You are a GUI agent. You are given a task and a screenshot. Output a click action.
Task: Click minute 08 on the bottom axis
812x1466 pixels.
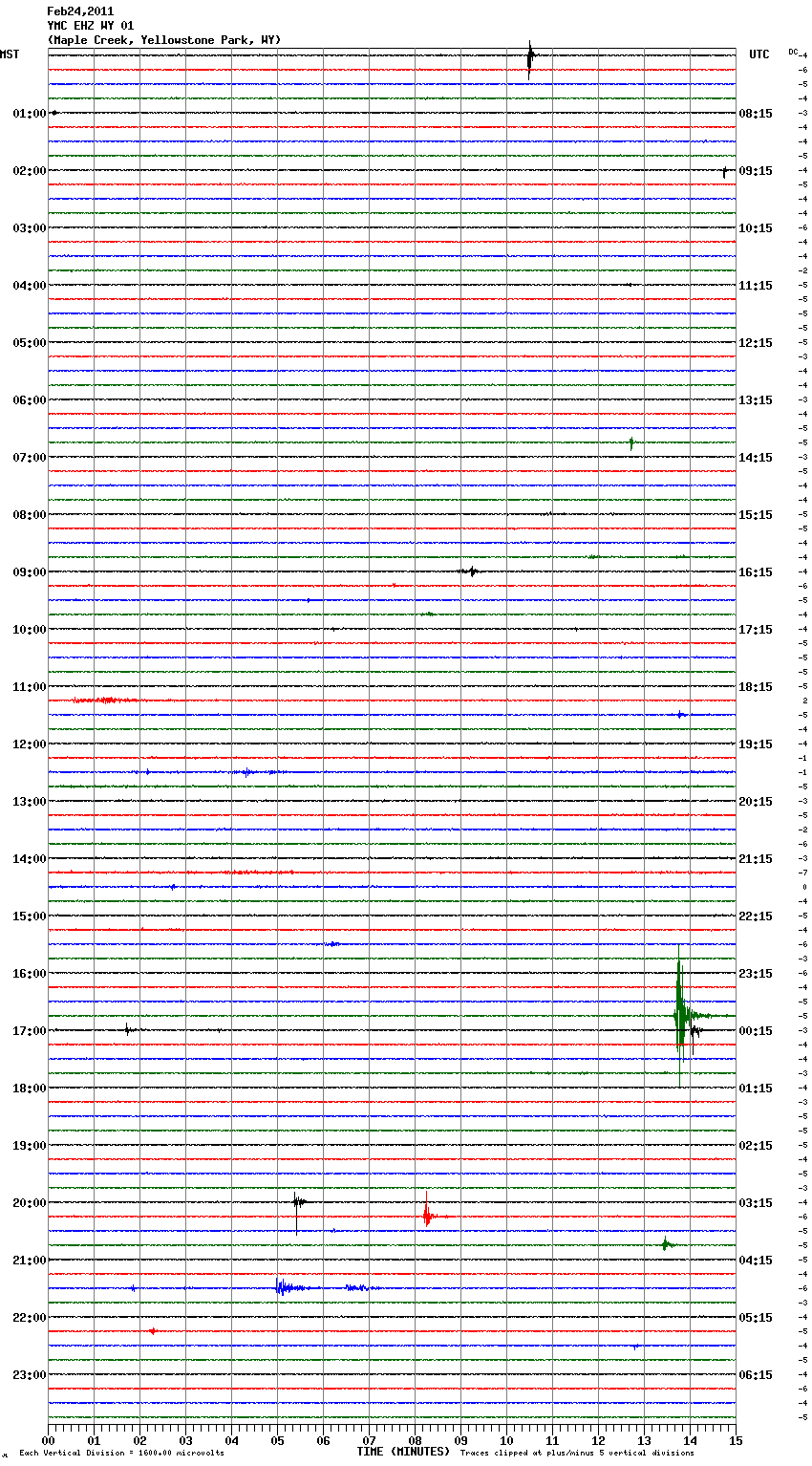point(415,1440)
